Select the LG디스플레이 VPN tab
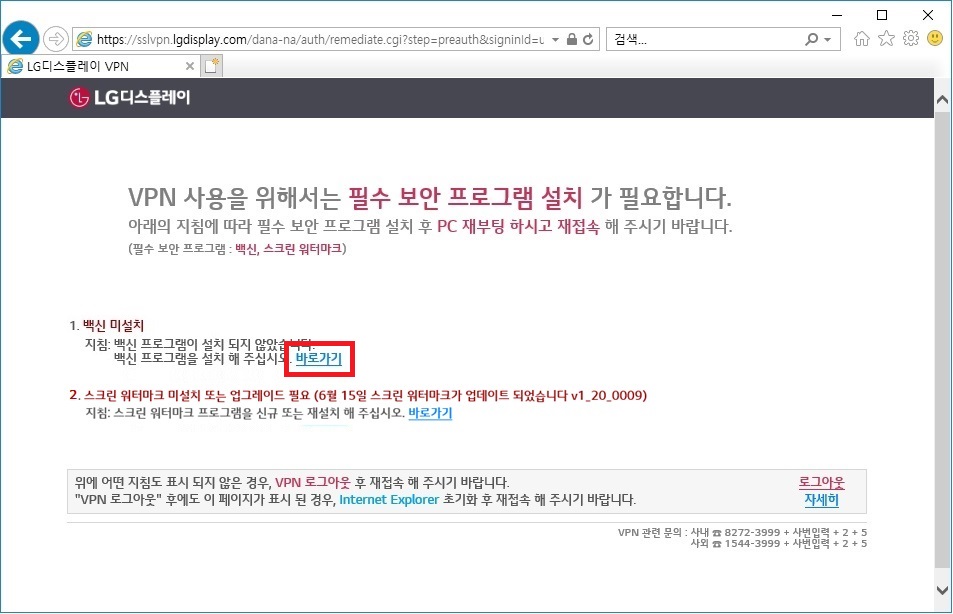This screenshot has height=614, width=953. [100, 66]
